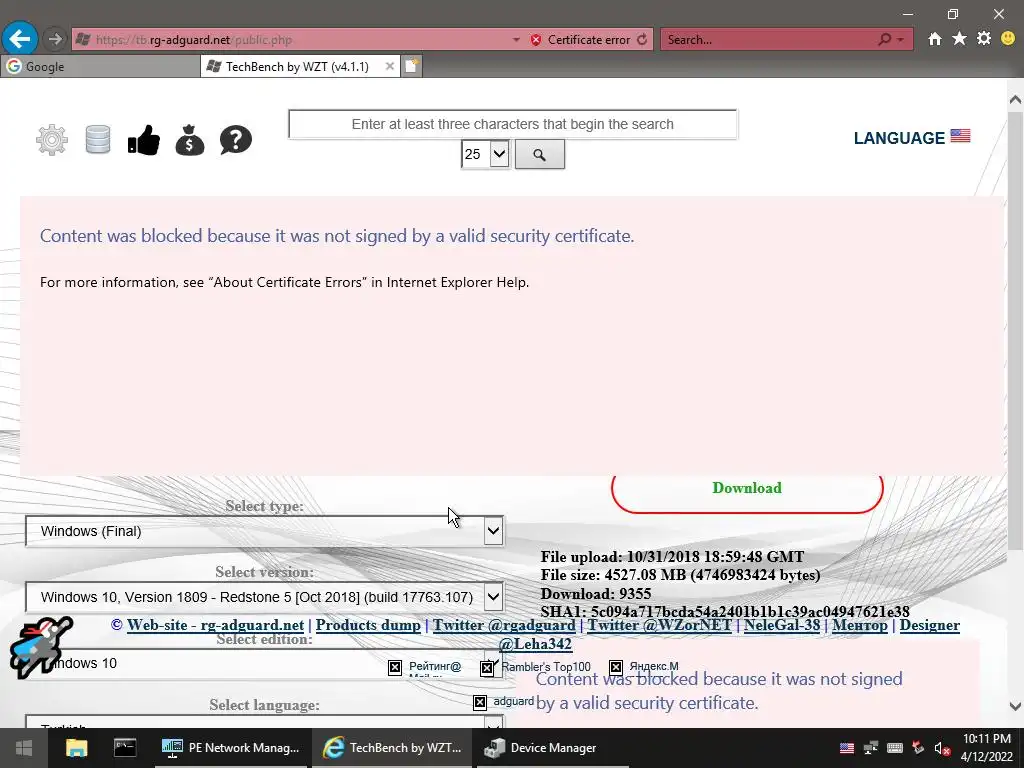Click the magnifier search button
The width and height of the screenshot is (1024, 768).
(x=539, y=155)
